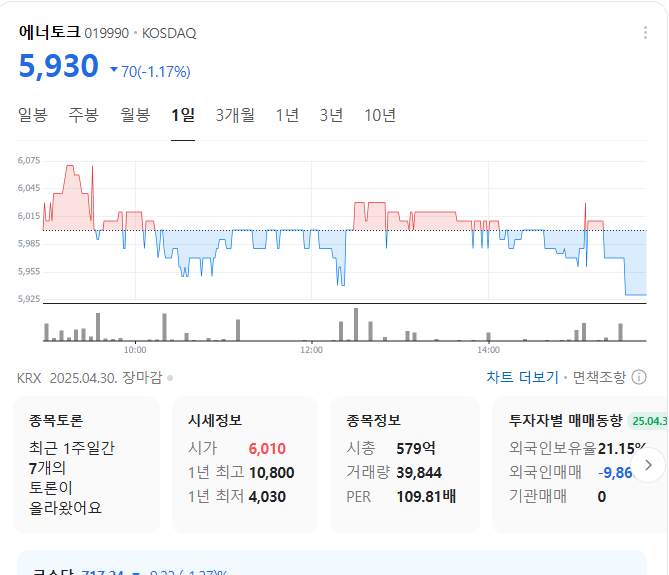The height and width of the screenshot is (575, 669).
Task: Click the 70(-1.17%) change value
Action: click(x=155, y=72)
